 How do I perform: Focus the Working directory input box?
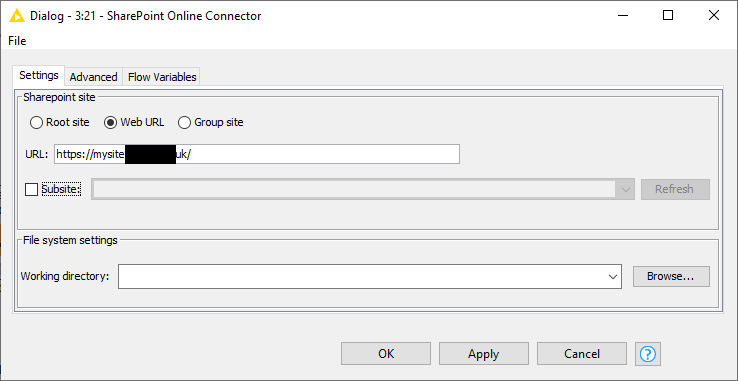click(361, 276)
